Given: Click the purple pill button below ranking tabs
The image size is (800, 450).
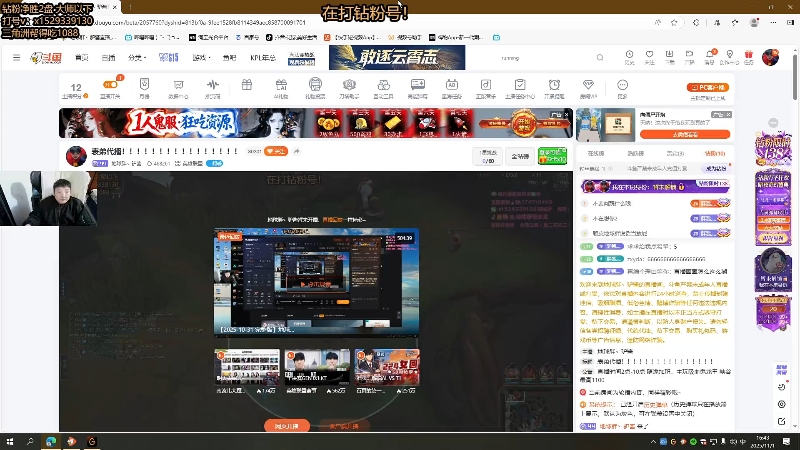Looking at the screenshot, I should click(x=716, y=168).
